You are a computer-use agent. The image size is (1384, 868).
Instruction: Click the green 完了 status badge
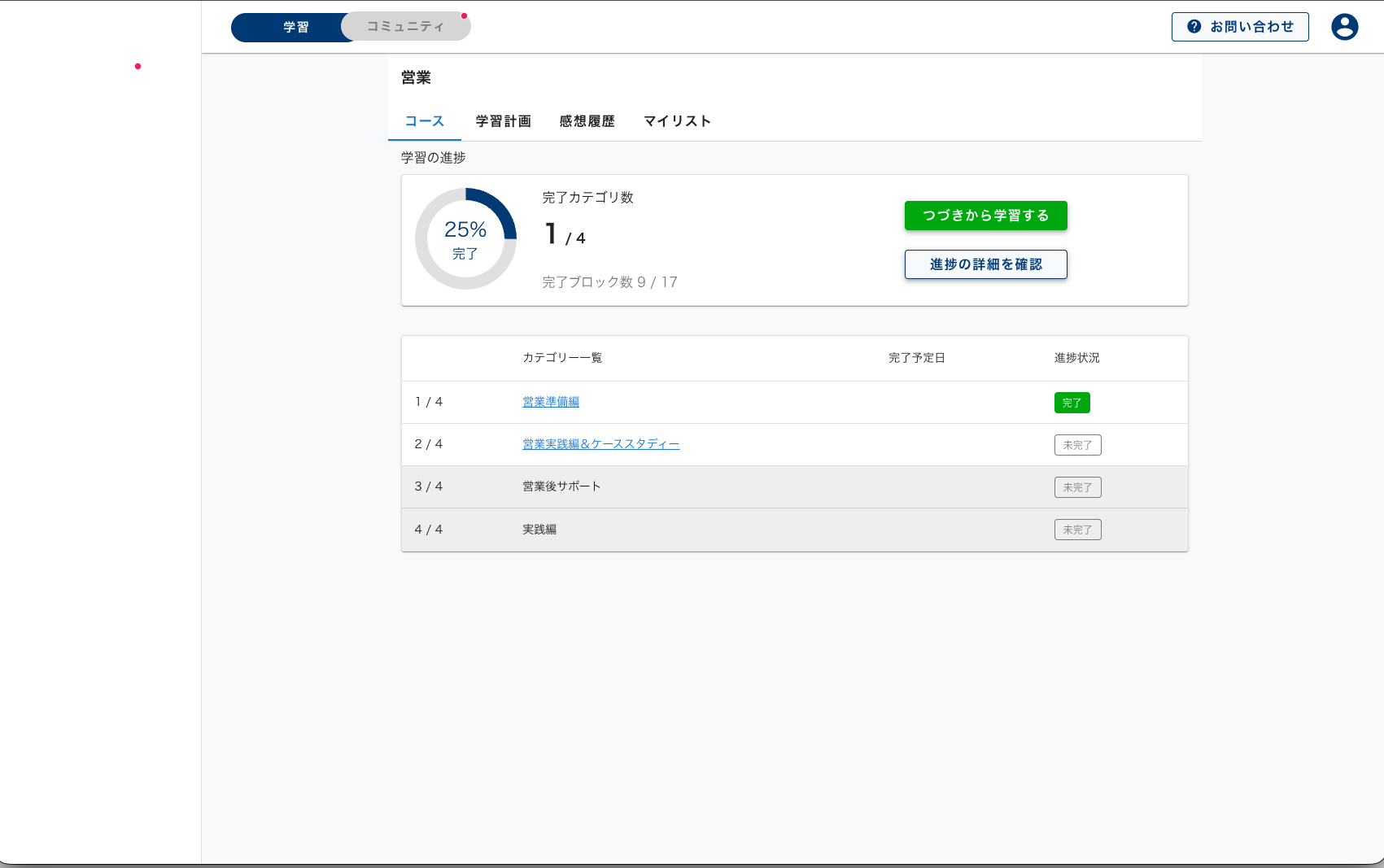[1072, 402]
